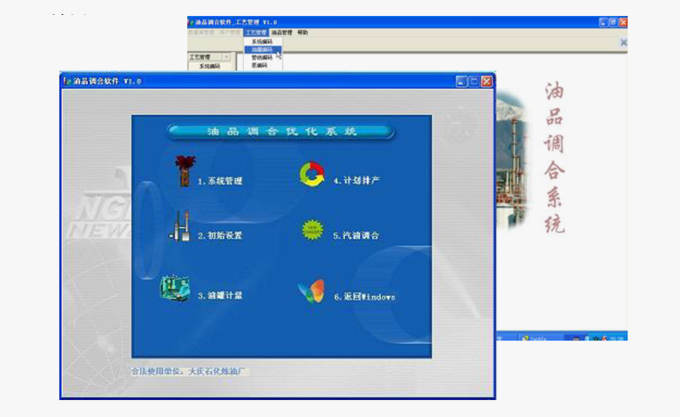Screen dimensions: 680x417
Task: Maximize the 工艺管理 back window
Action: 613,22
